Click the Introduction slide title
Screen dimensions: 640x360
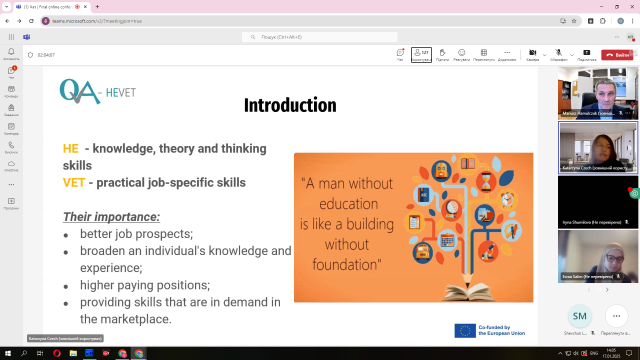pos(290,105)
